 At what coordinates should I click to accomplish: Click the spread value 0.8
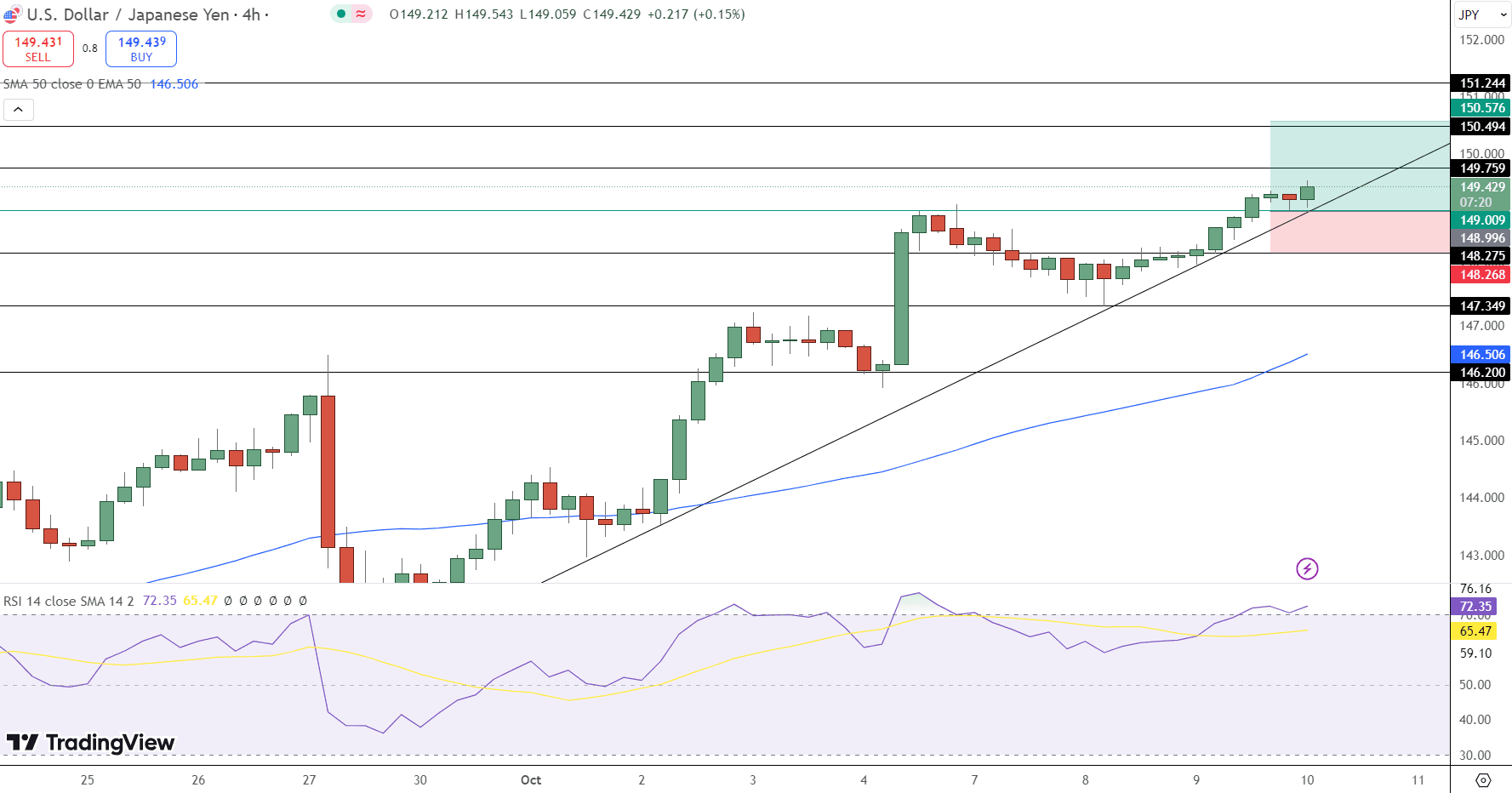[x=90, y=48]
